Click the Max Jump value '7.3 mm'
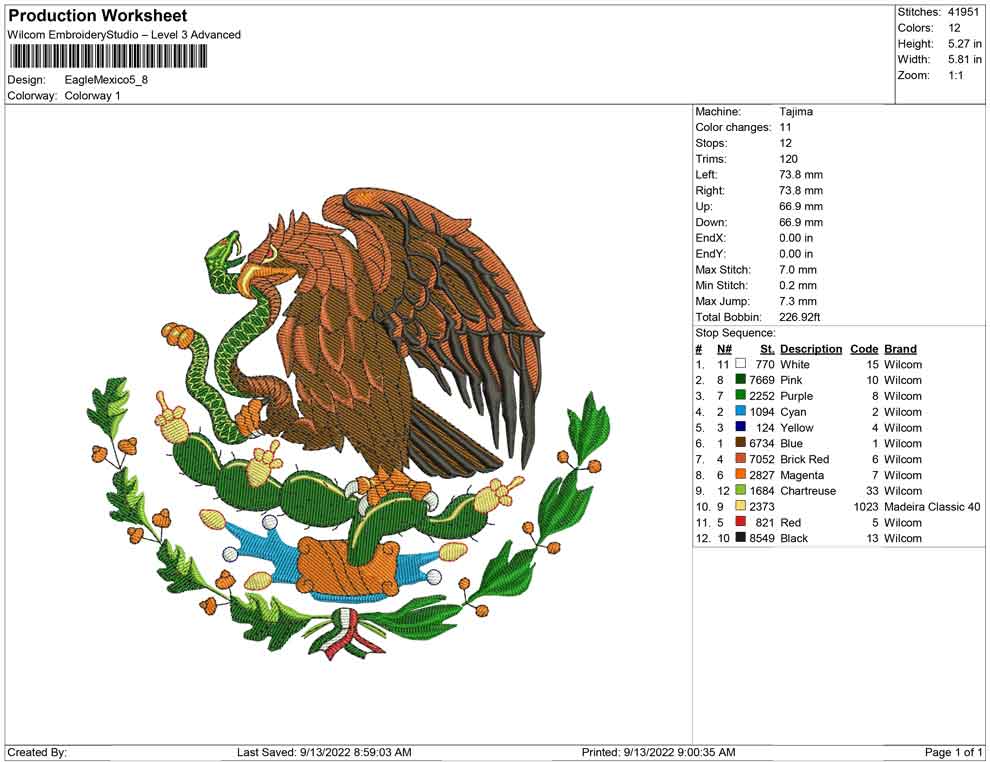Image resolution: width=990 pixels, height=762 pixels. click(x=797, y=301)
